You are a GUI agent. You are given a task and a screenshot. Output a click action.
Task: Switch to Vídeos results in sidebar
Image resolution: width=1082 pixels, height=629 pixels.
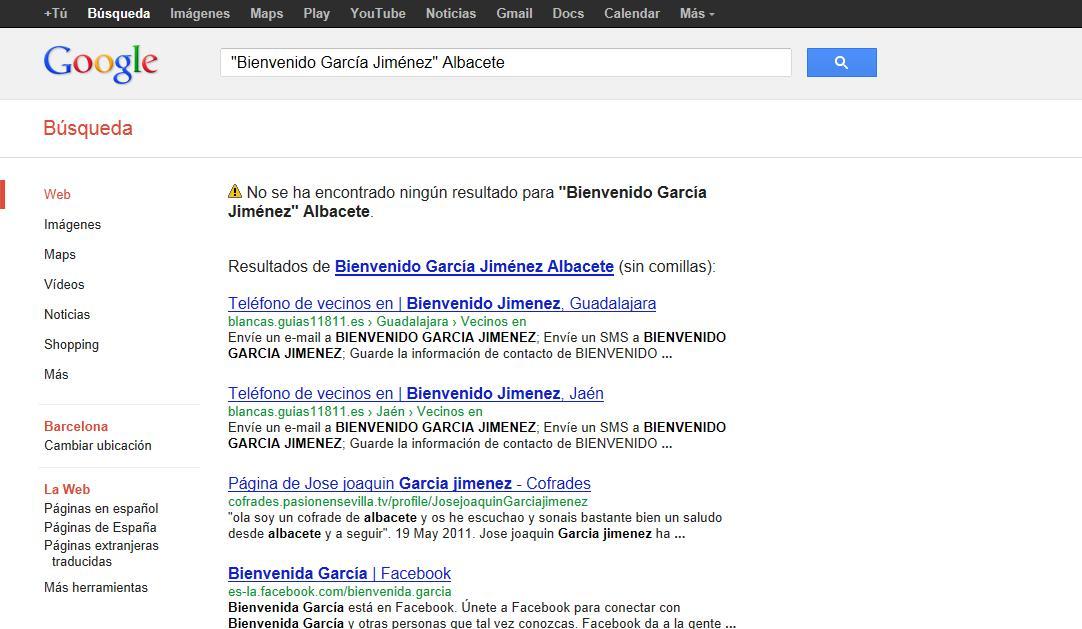pyautogui.click(x=64, y=284)
